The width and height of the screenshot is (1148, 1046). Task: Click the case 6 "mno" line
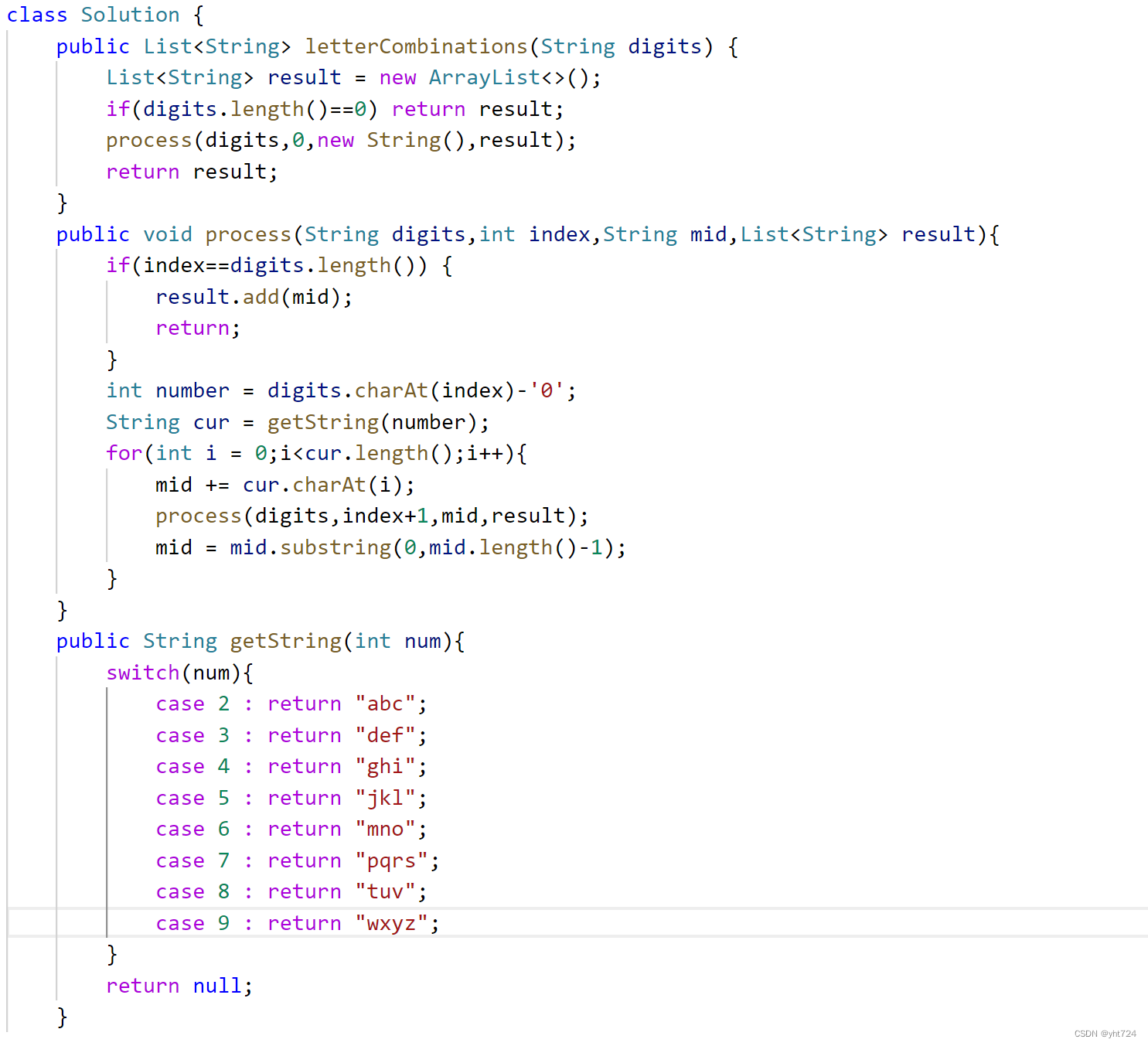(291, 829)
